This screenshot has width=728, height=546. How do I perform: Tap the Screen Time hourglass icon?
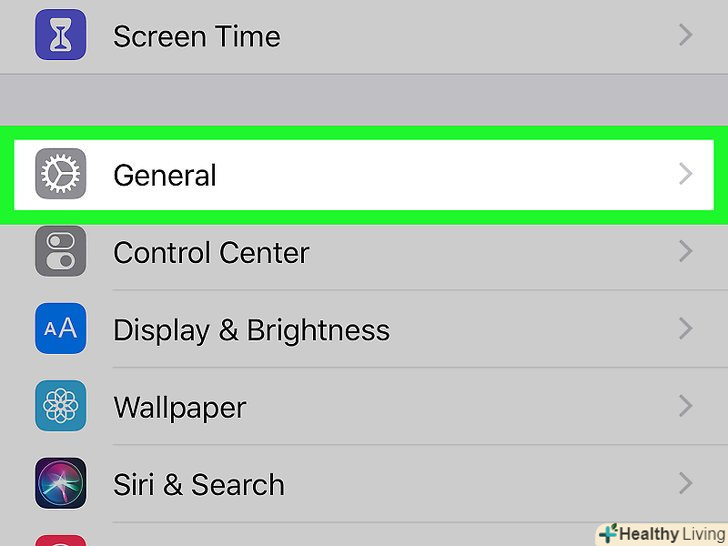[60, 36]
